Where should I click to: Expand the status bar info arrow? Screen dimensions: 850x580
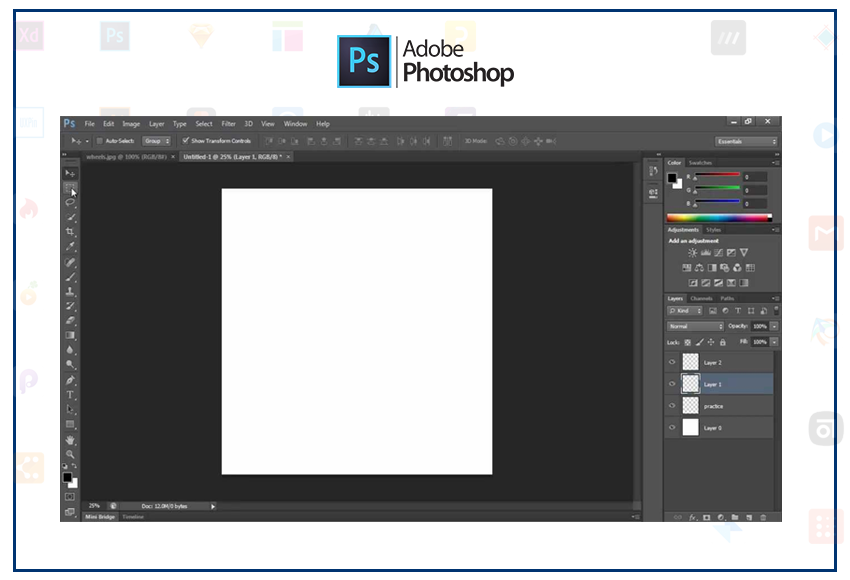pyautogui.click(x=213, y=506)
